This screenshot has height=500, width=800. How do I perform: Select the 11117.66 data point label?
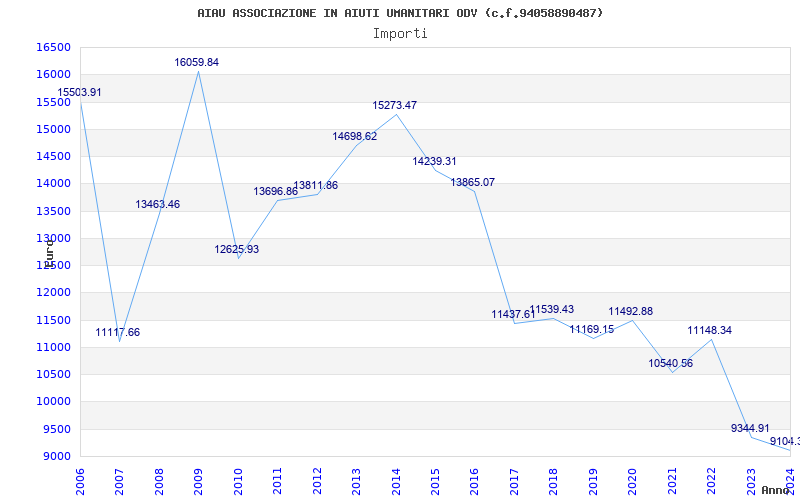click(118, 332)
